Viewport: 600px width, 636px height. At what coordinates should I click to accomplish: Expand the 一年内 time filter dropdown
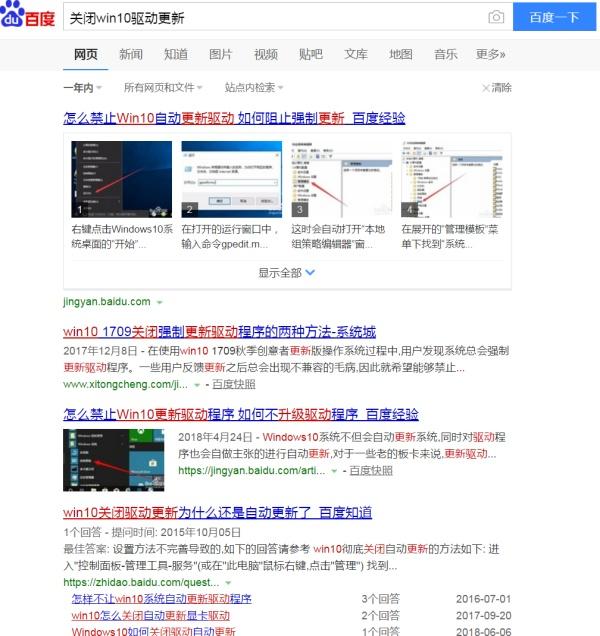click(x=84, y=88)
